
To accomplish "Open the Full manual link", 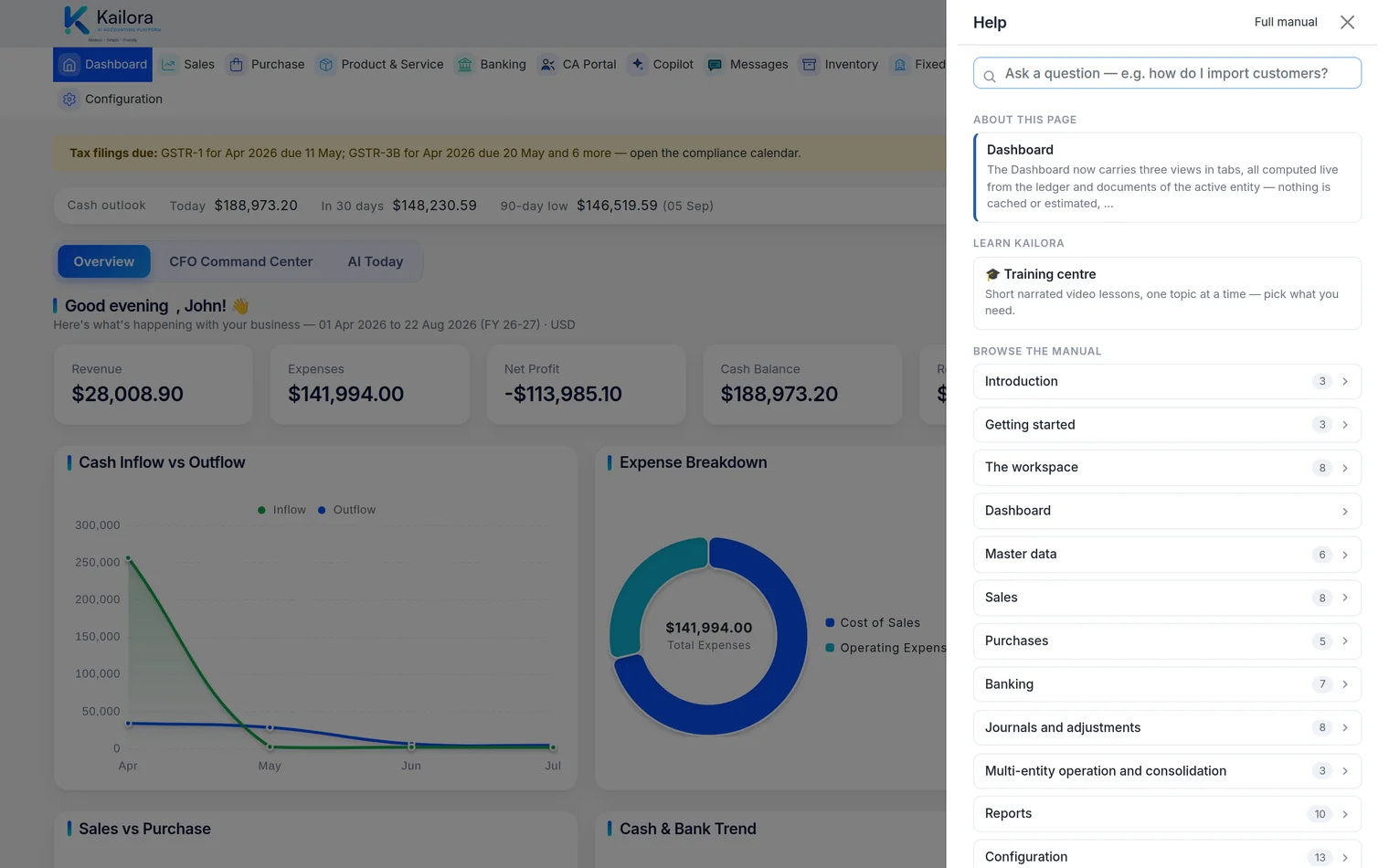I will click(x=1285, y=22).
